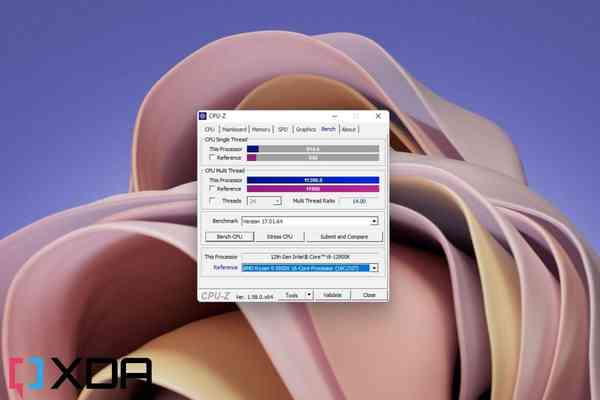This screenshot has height=400, width=600.
Task: Enable the Single Thread Reference checkbox
Action: tap(211, 157)
